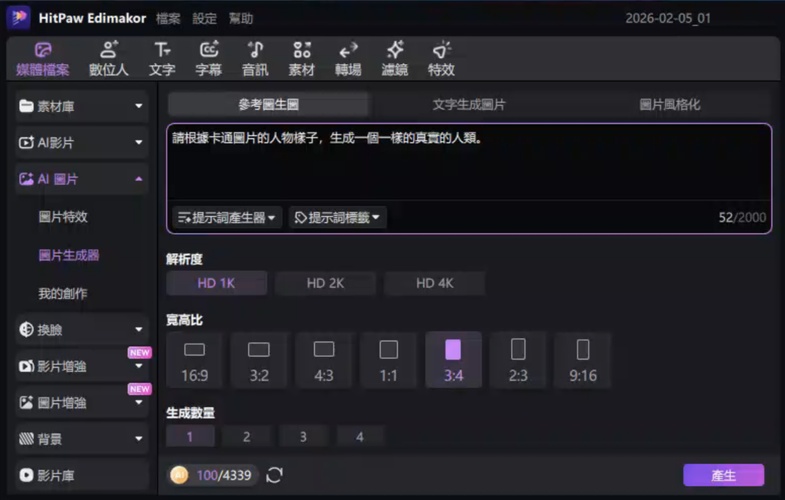Click the 影片增強 sidebar icon
This screenshot has height=500, width=785.
pos(27,366)
